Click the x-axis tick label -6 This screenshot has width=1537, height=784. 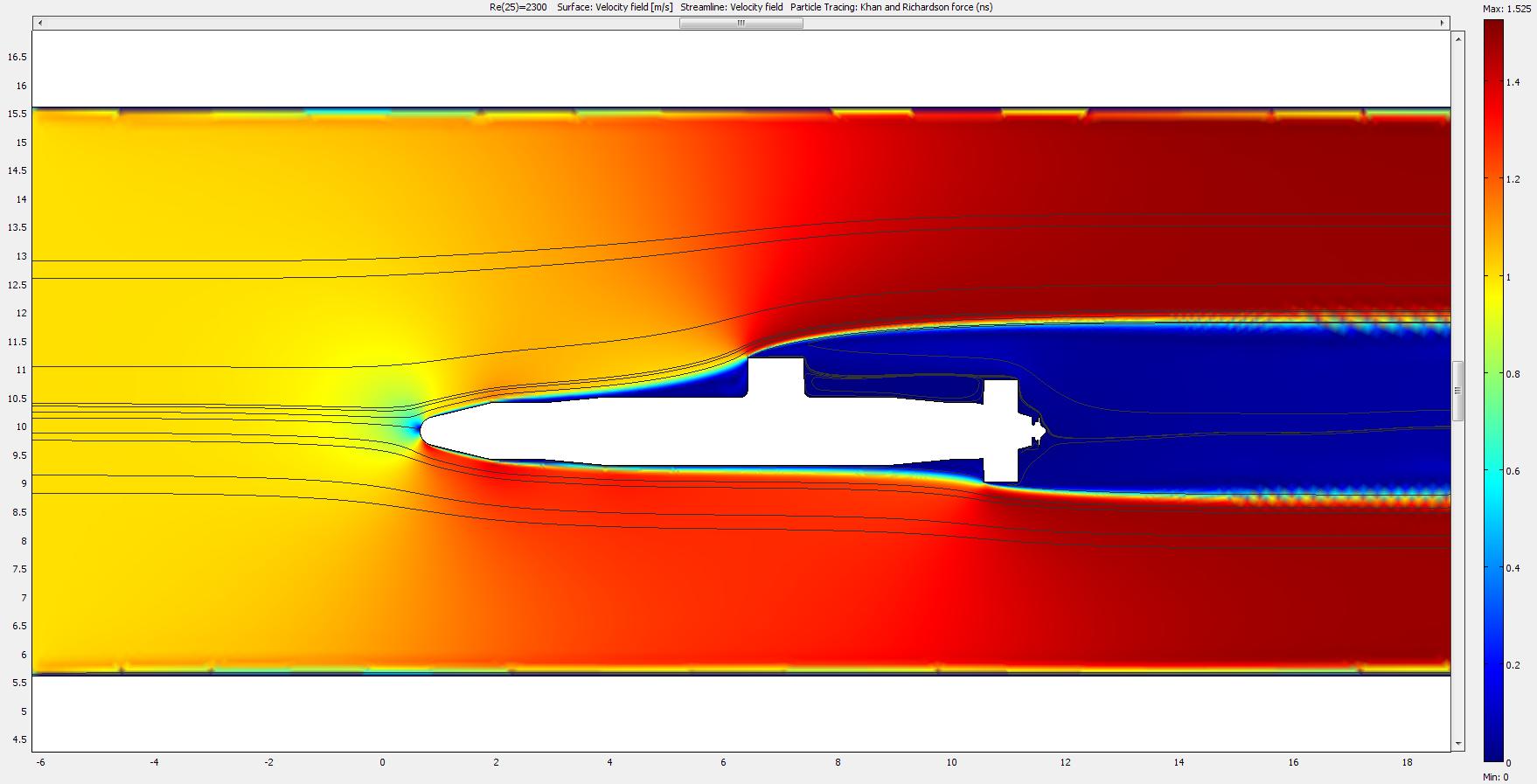[x=40, y=762]
